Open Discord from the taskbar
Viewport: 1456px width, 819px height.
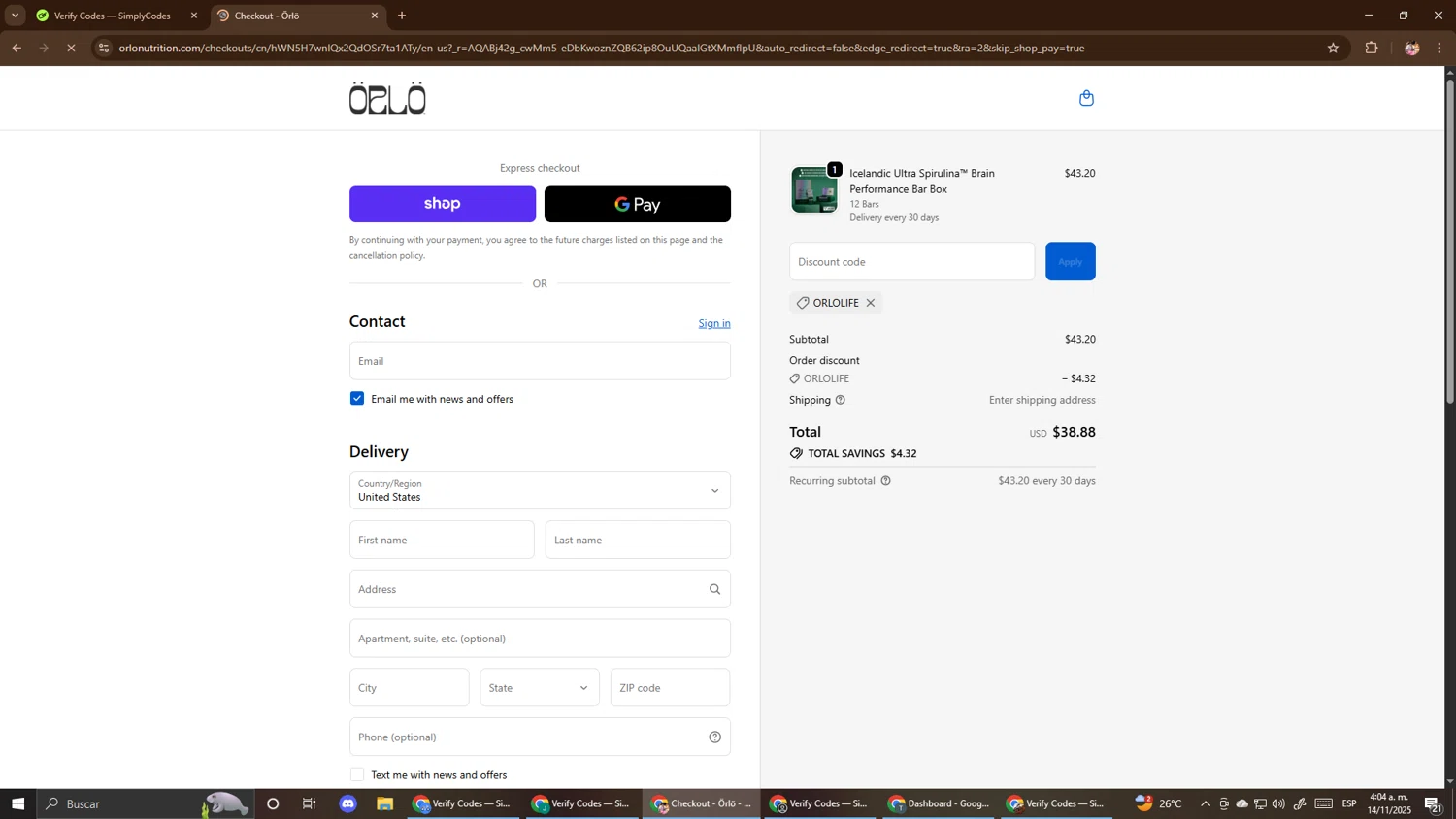click(348, 803)
